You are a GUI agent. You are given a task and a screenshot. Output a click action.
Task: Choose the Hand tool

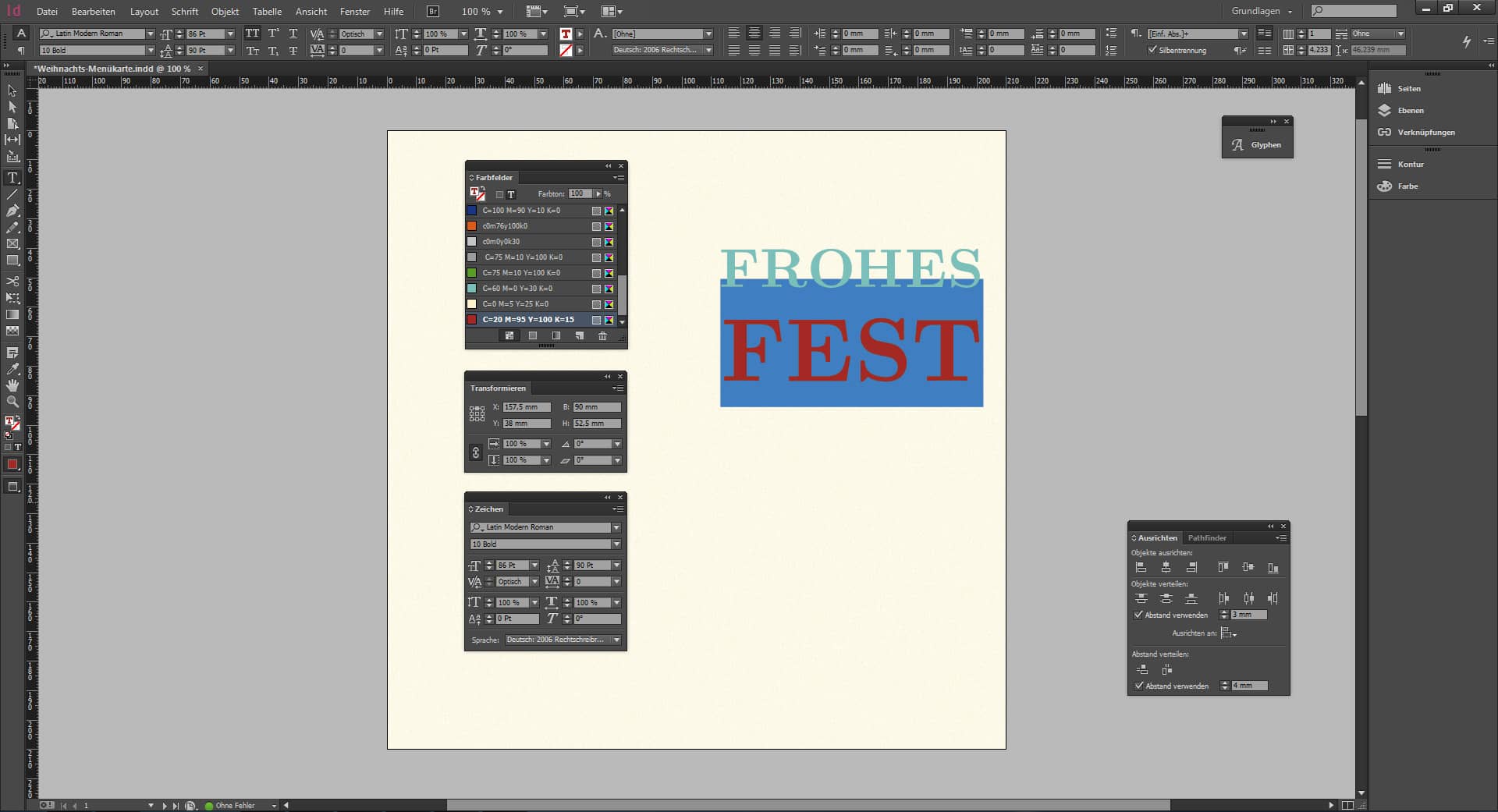pyautogui.click(x=12, y=385)
